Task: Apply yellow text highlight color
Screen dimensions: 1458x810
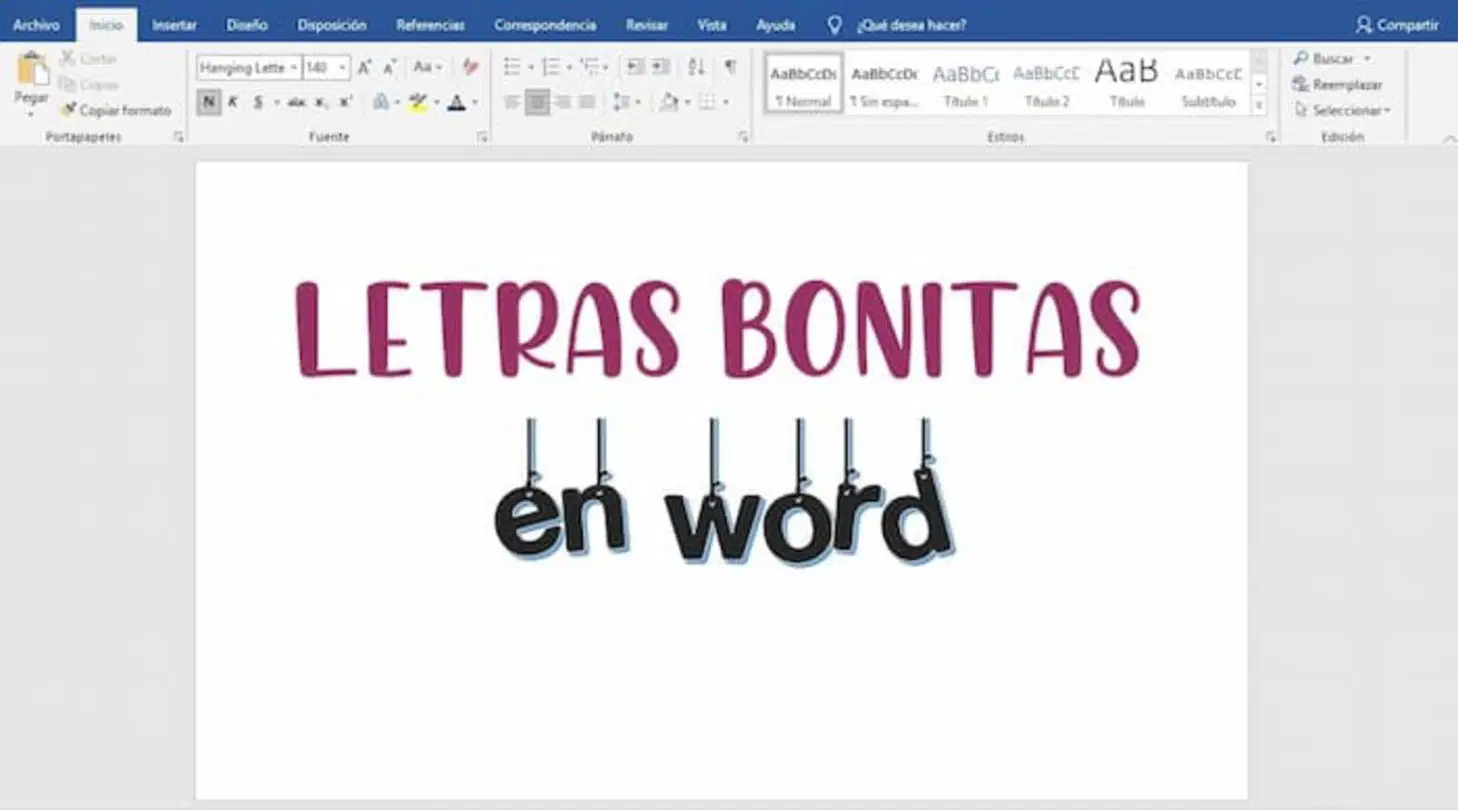Action: click(418, 102)
